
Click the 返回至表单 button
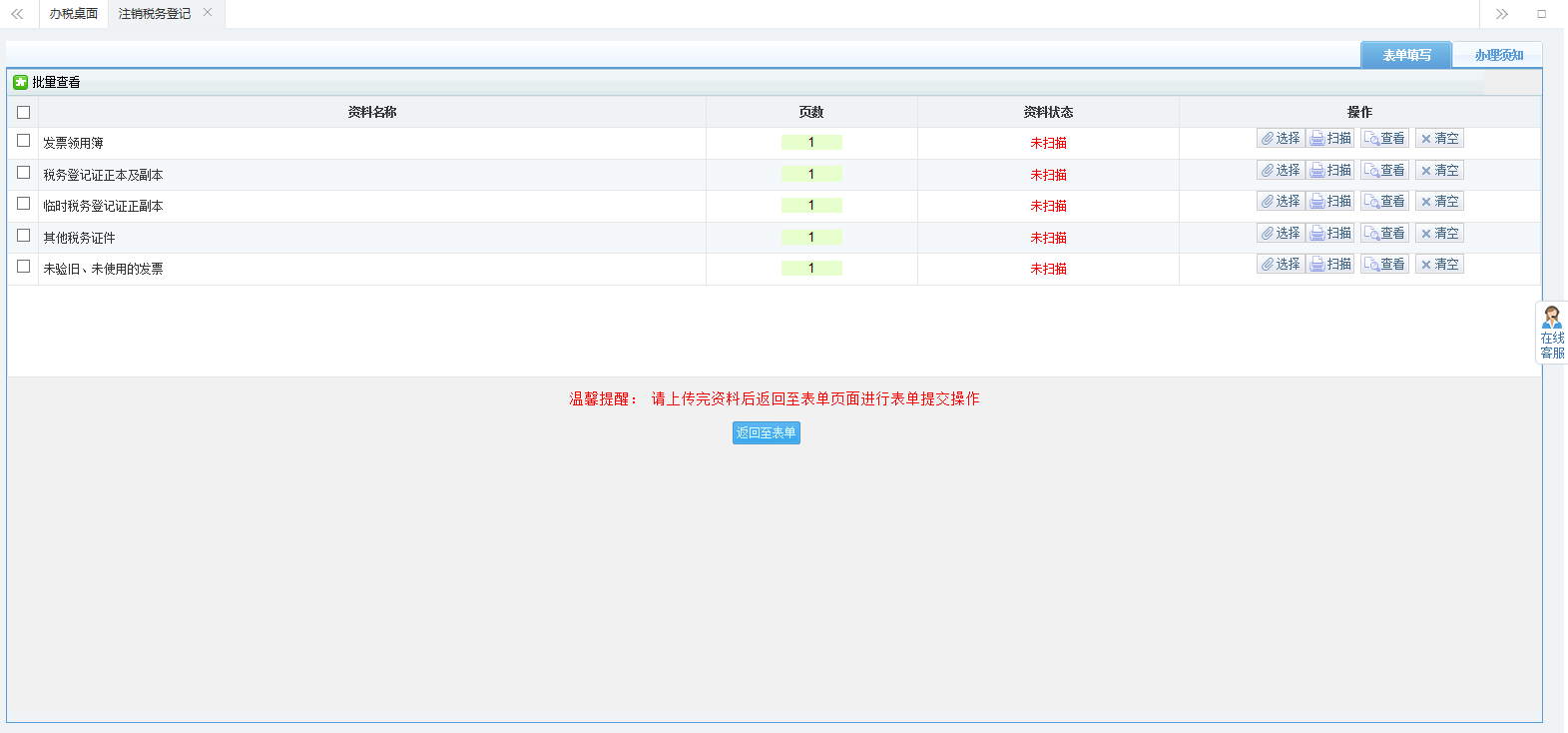766,433
